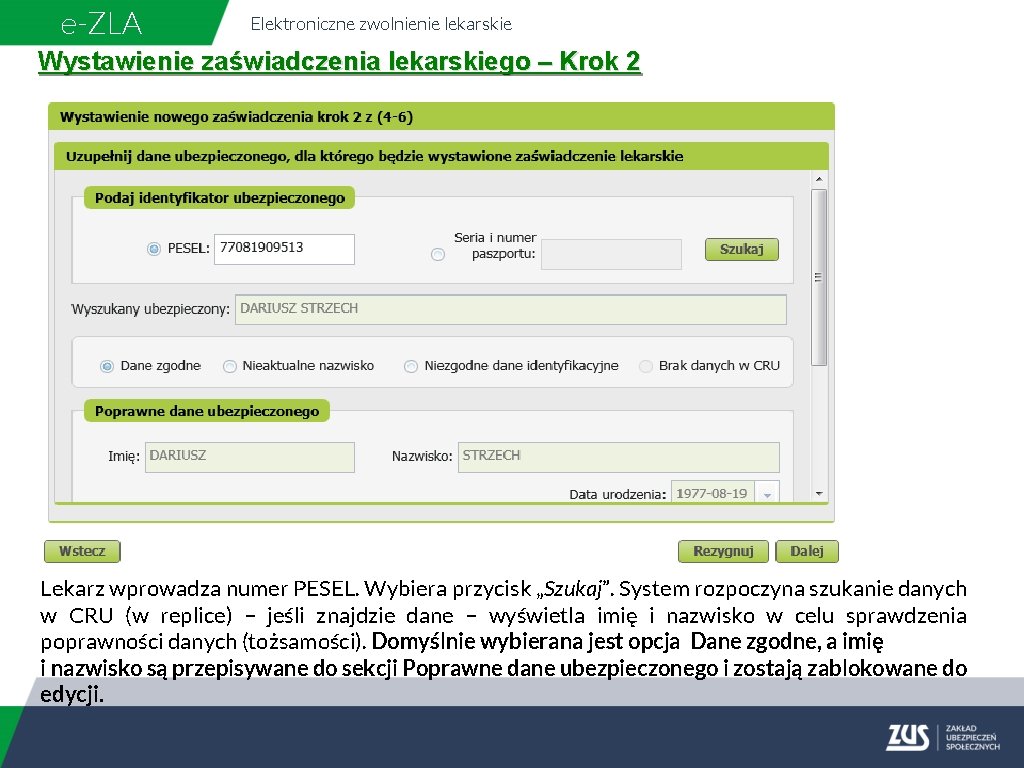Click the Imię field containing DARIUSZ

249,457
